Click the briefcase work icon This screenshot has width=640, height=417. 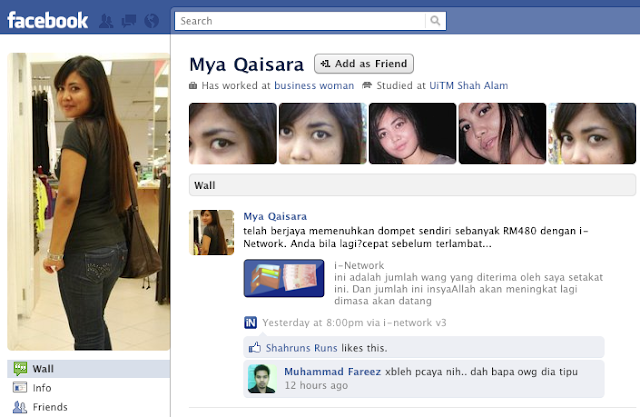coord(193,86)
